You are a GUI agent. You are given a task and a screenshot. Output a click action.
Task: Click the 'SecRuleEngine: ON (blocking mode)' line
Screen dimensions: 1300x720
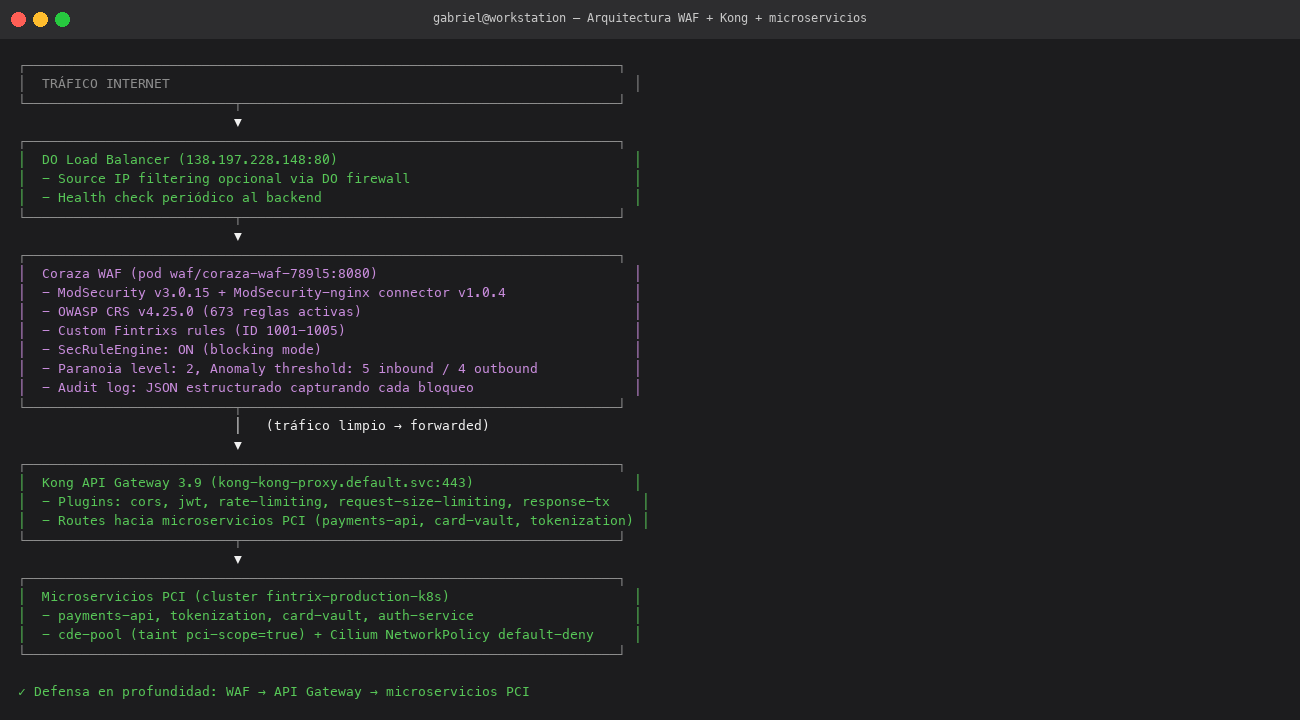[x=182, y=350]
